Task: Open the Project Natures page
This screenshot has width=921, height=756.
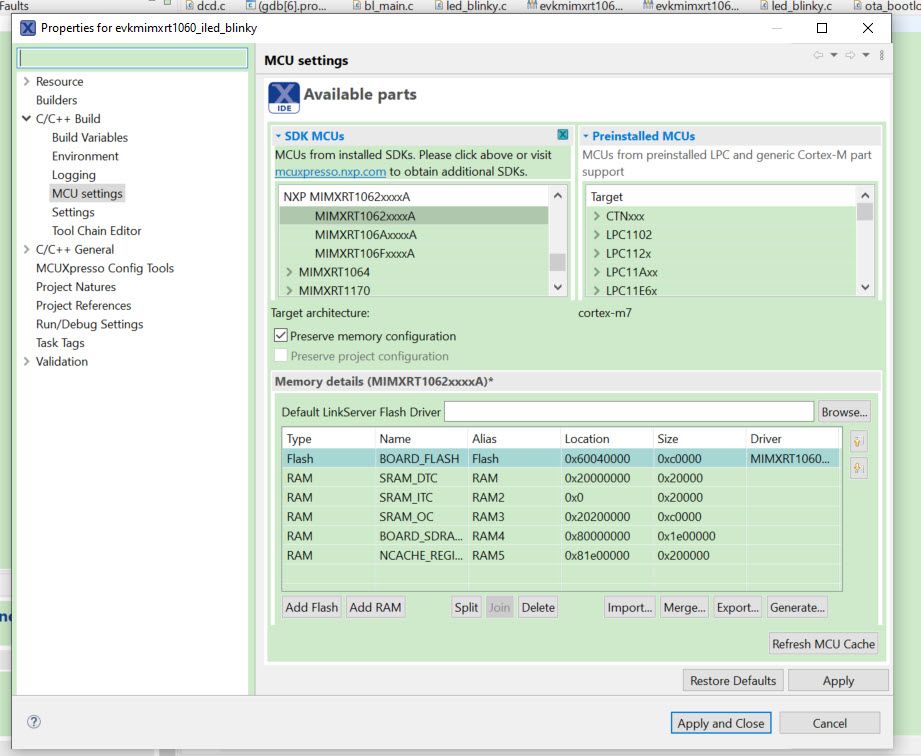Action: (x=76, y=287)
